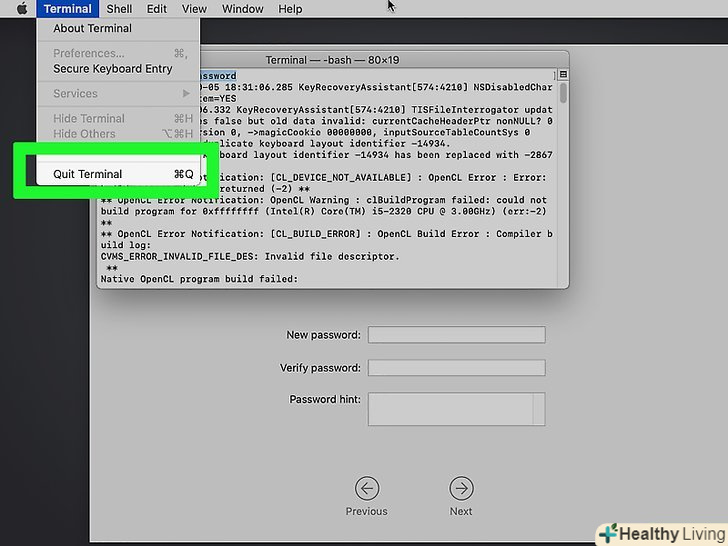
Task: Expand the Services submenu
Action: pos(118,94)
